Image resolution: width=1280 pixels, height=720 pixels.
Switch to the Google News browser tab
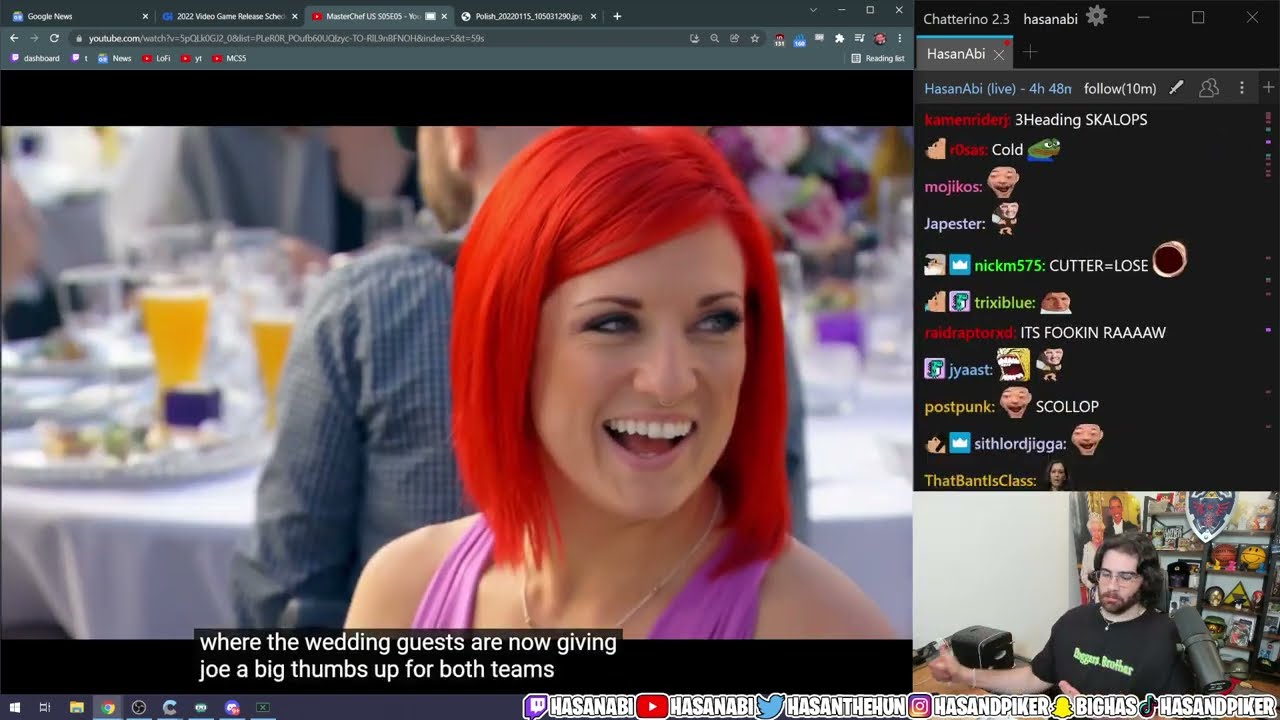click(77, 16)
